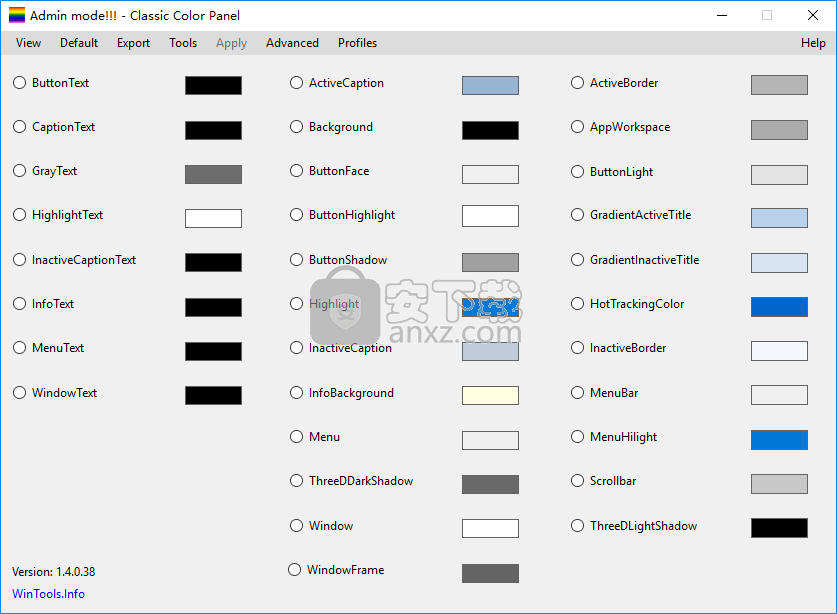Select GradientActiveTitle radio button

pyautogui.click(x=577, y=215)
